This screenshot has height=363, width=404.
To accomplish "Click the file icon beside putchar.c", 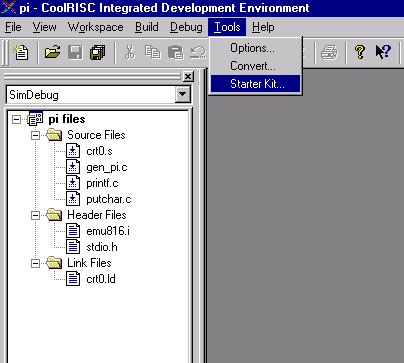I will pos(73,199).
